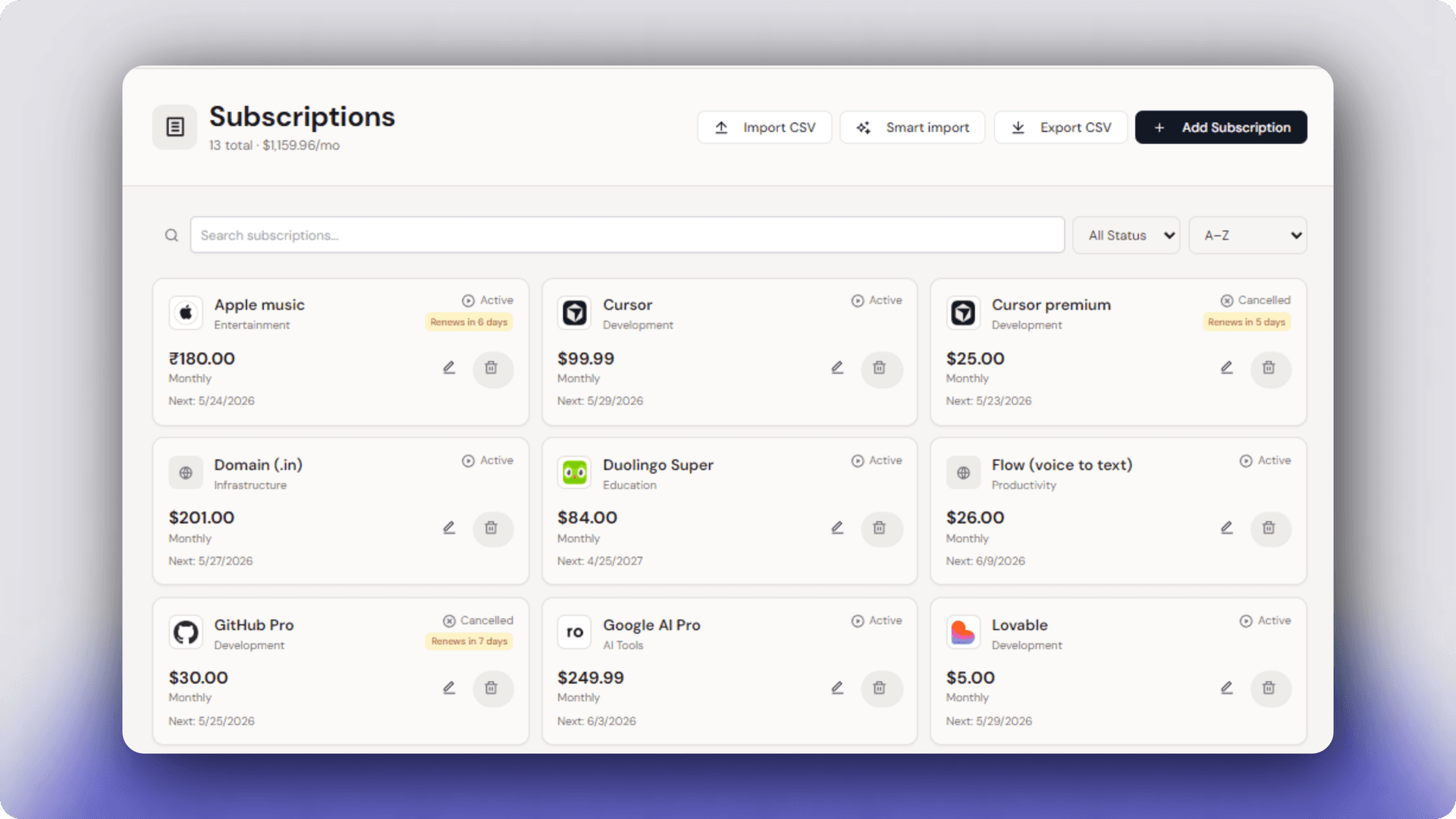Click the AI Tools category label

pos(623,645)
